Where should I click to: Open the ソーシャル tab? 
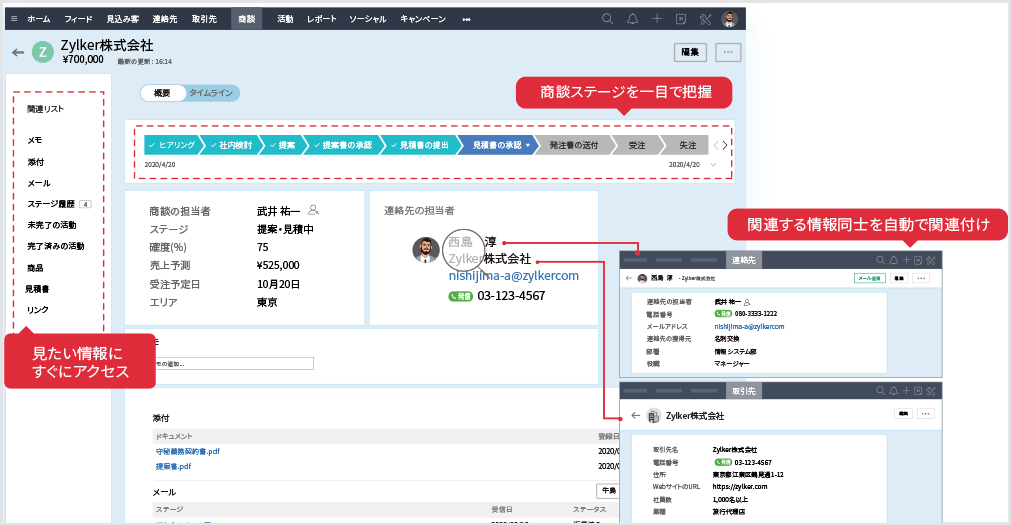click(368, 19)
